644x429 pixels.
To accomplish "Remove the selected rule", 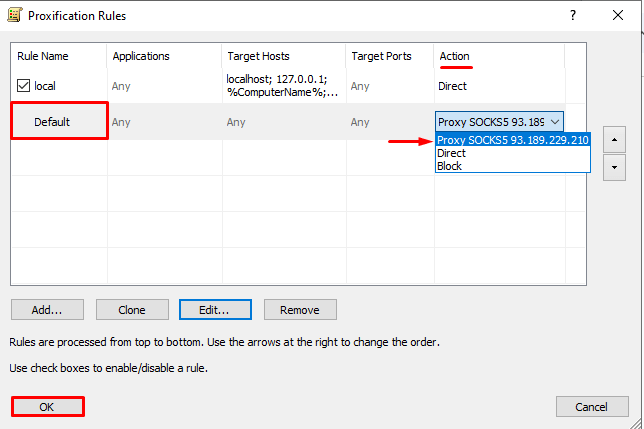I will tap(300, 310).
